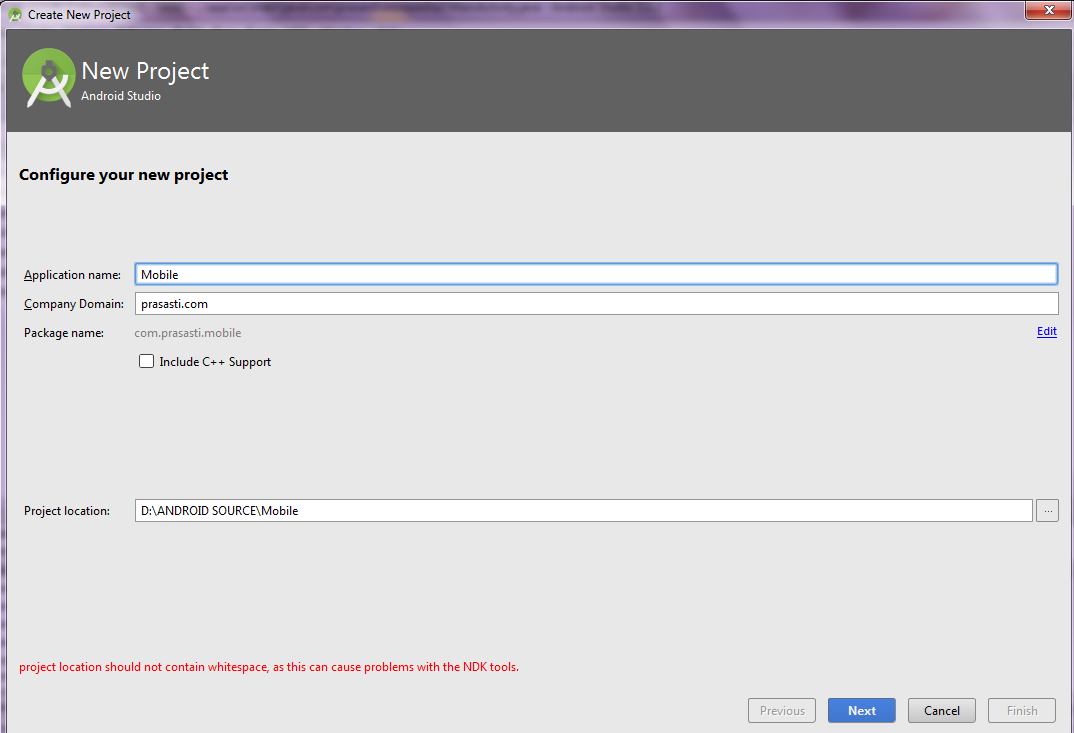Select the Application name input field
Image resolution: width=1074 pixels, height=733 pixels.
(x=500, y=273)
